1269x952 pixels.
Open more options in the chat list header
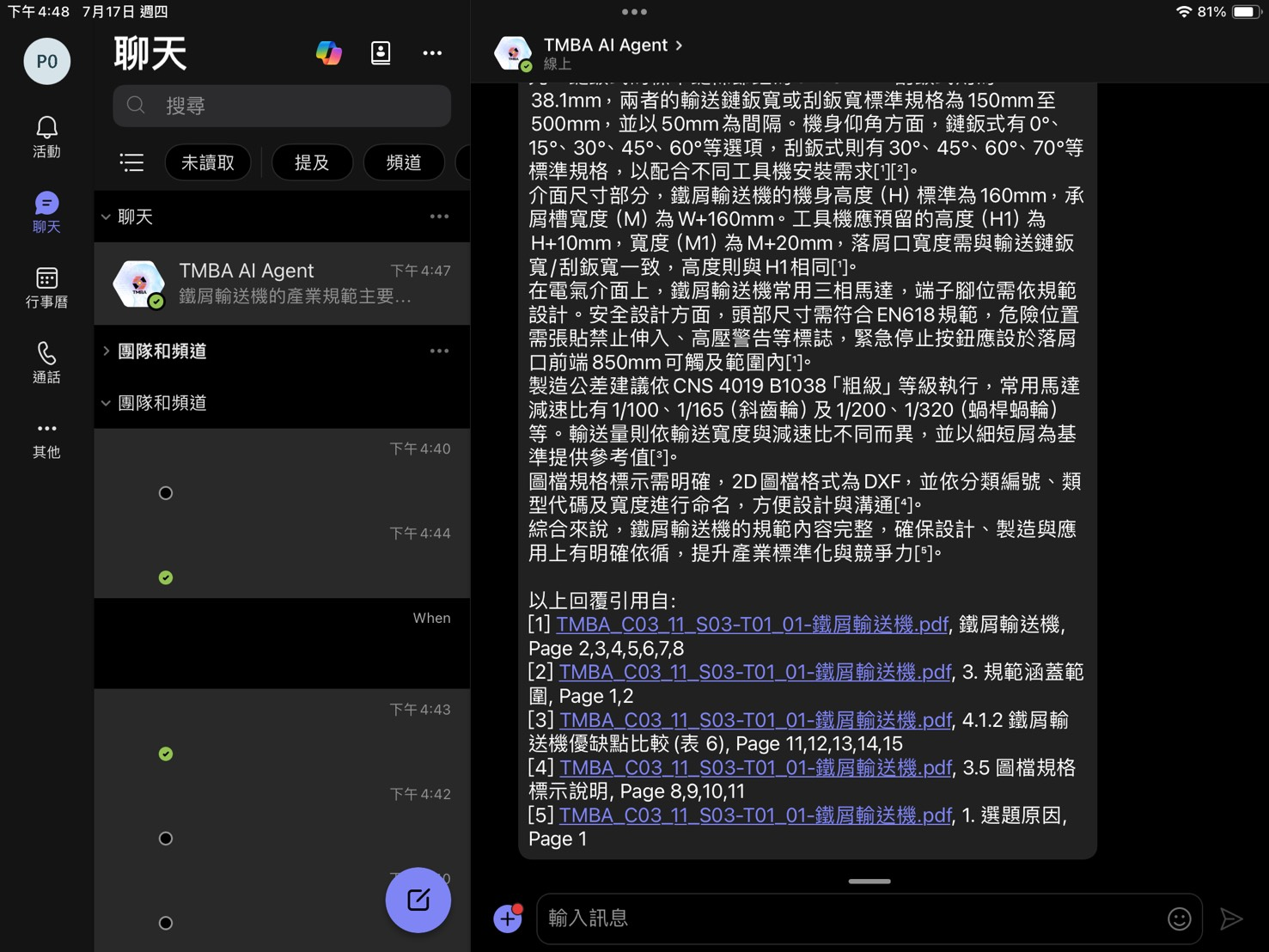pyautogui.click(x=432, y=53)
